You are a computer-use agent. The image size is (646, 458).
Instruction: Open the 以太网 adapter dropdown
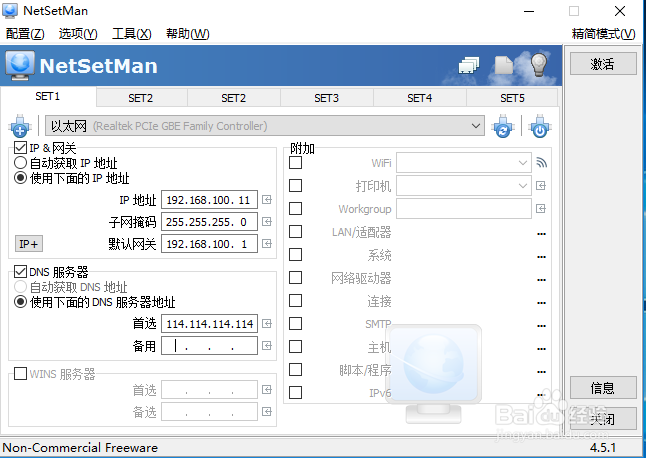265,126
